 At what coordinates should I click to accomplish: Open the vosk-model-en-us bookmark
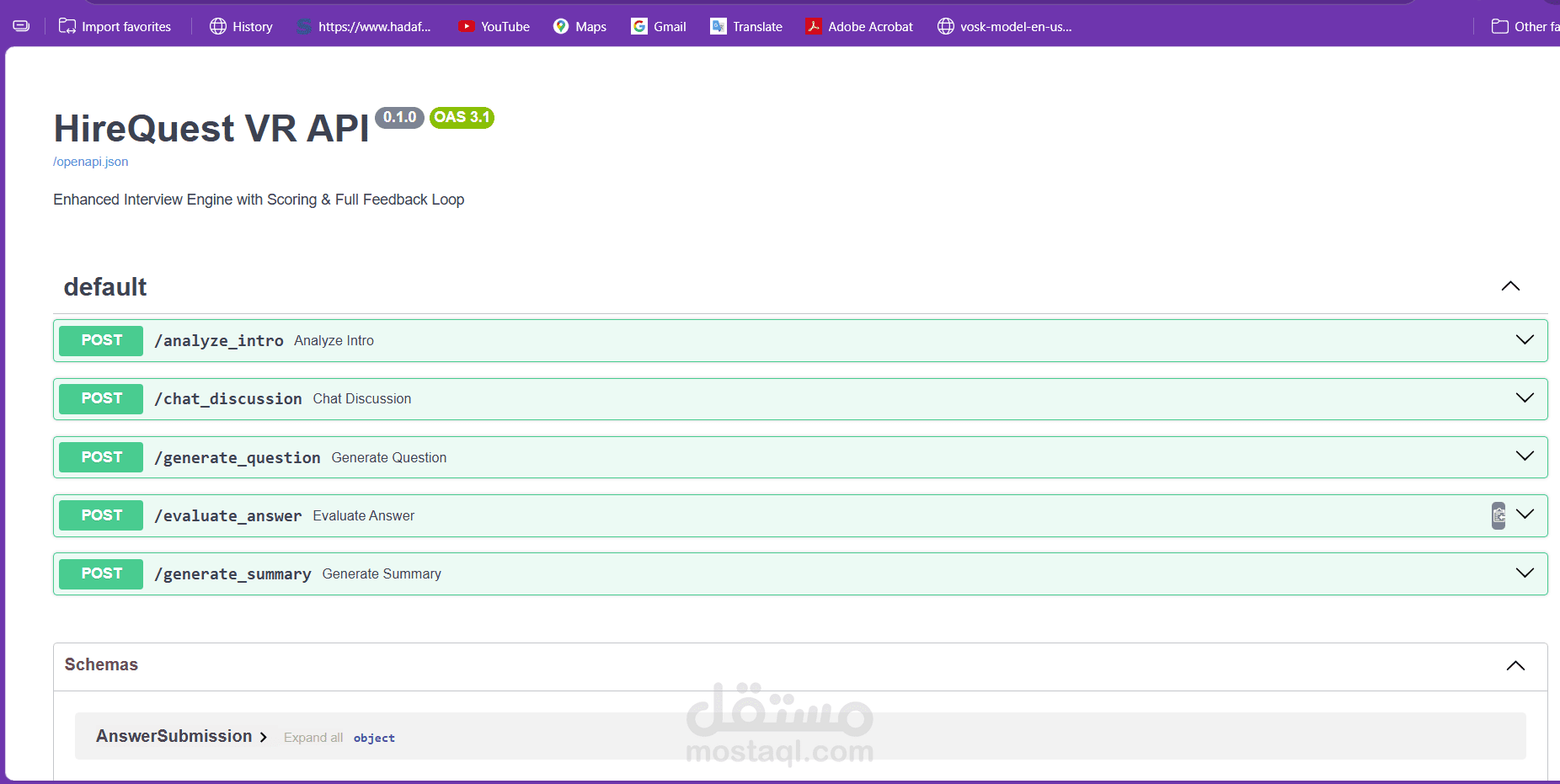pyautogui.click(x=1005, y=26)
